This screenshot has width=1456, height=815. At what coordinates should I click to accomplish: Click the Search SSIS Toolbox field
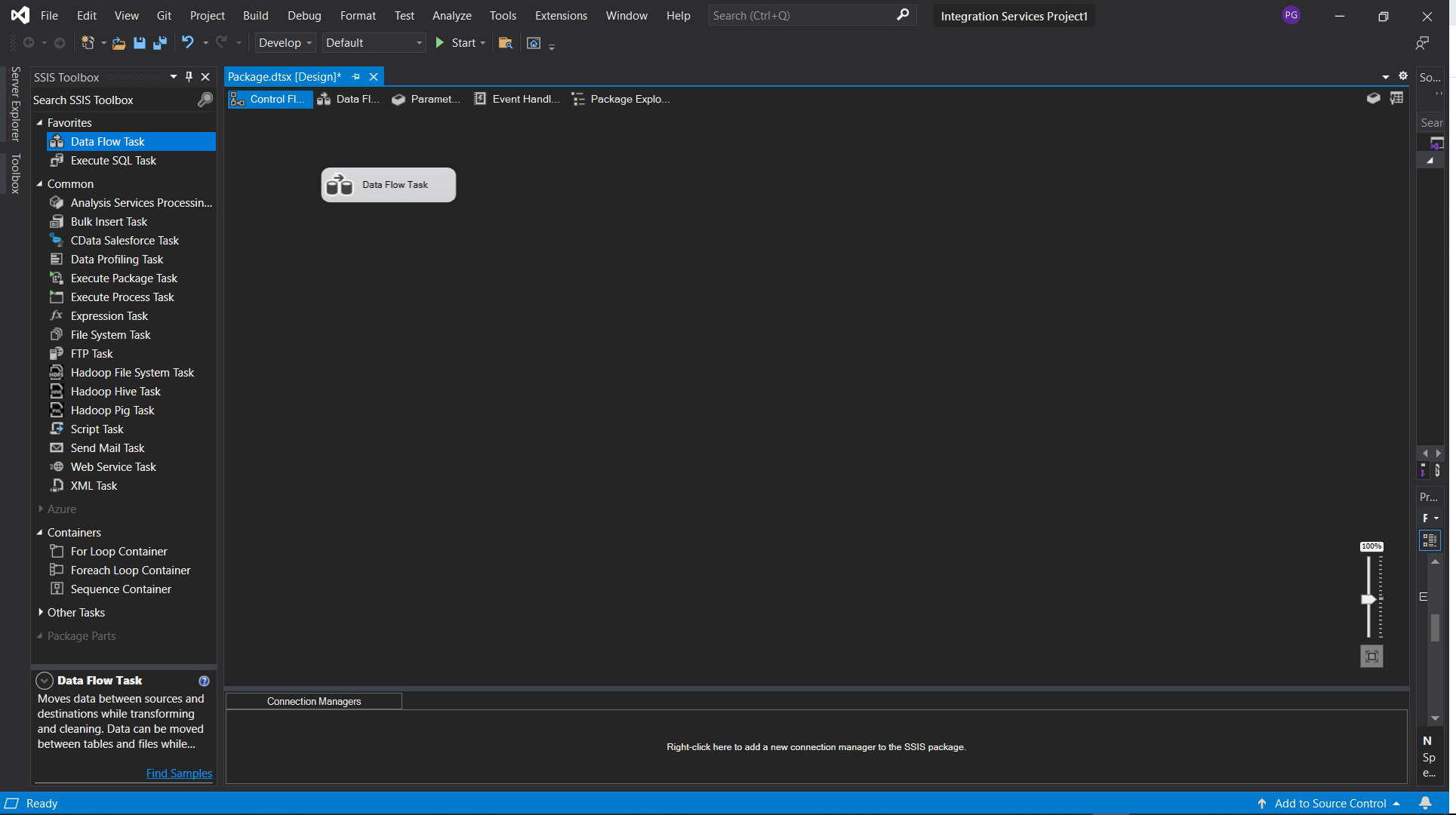(113, 100)
